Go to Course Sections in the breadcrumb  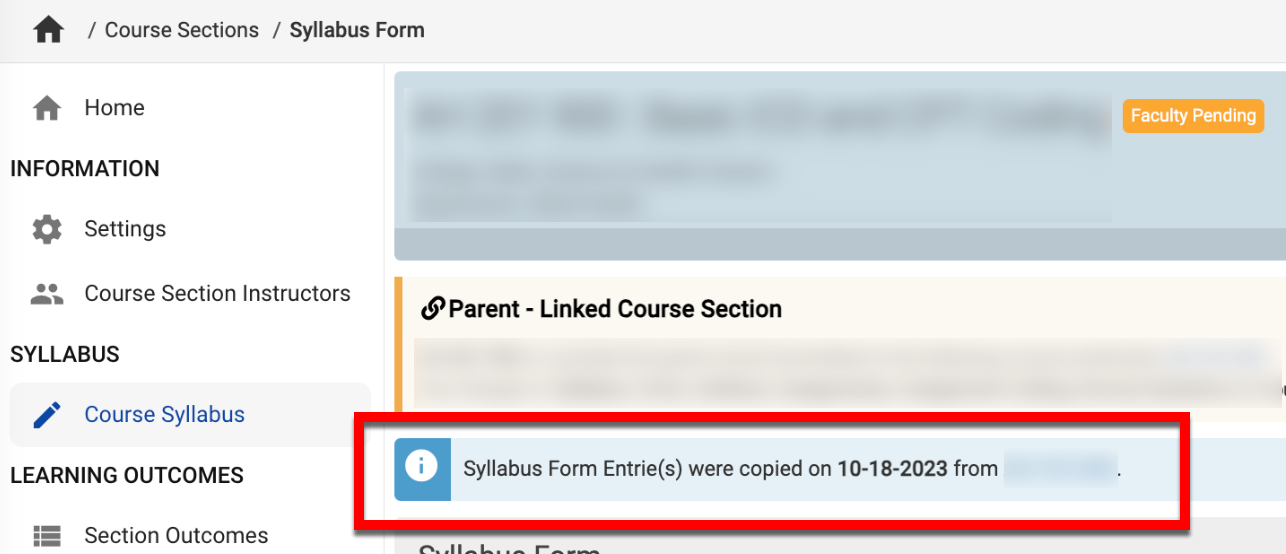click(x=181, y=31)
